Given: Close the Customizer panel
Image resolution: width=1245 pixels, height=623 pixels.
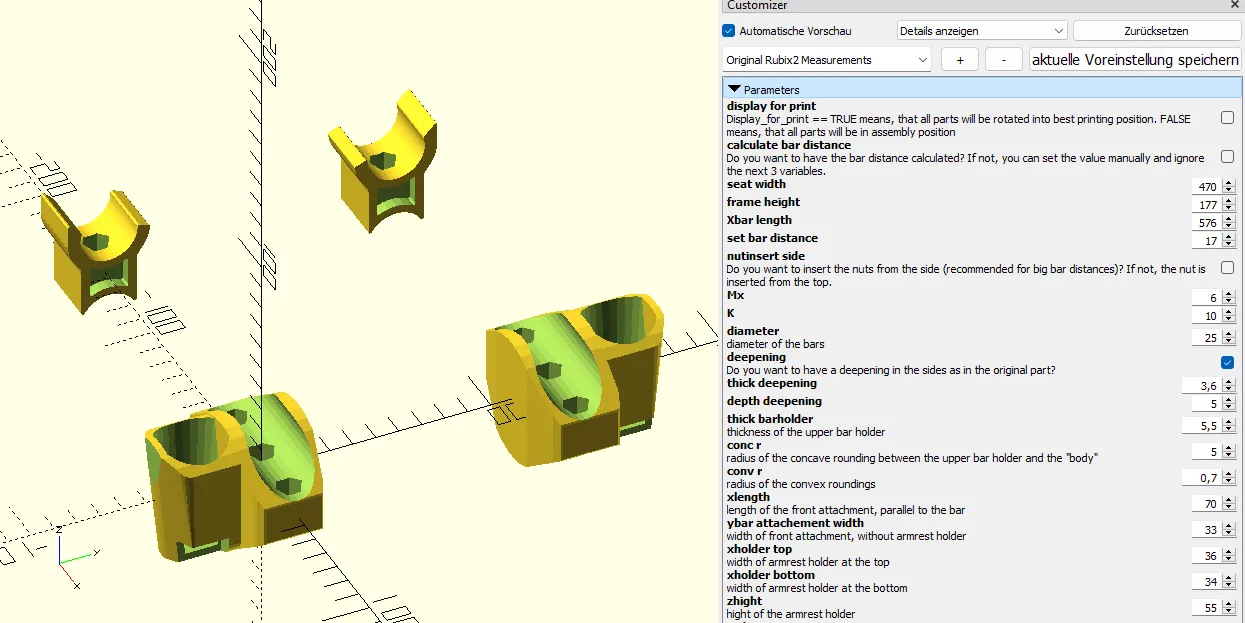Looking at the screenshot, I should tap(1234, 6).
